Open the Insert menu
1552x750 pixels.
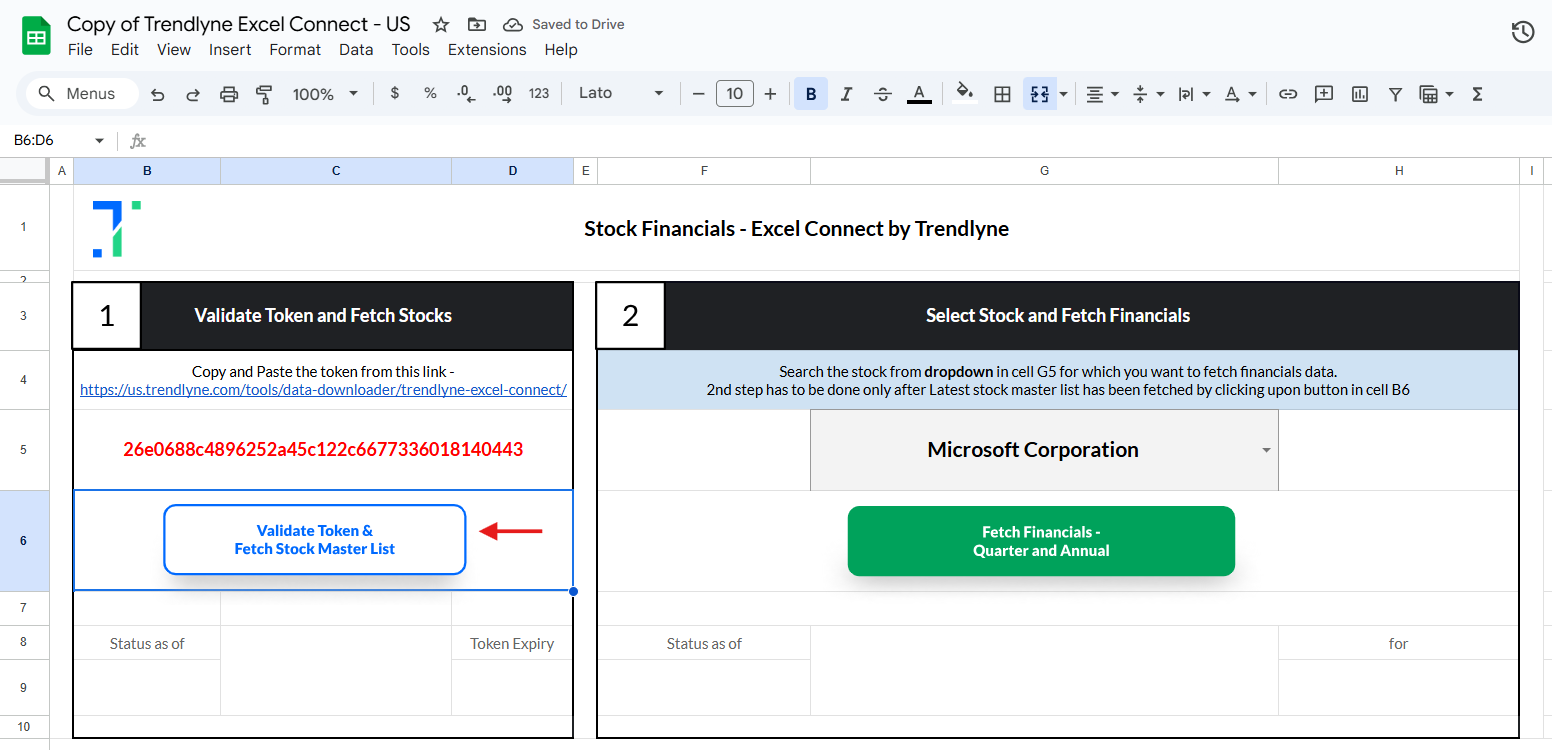[230, 50]
